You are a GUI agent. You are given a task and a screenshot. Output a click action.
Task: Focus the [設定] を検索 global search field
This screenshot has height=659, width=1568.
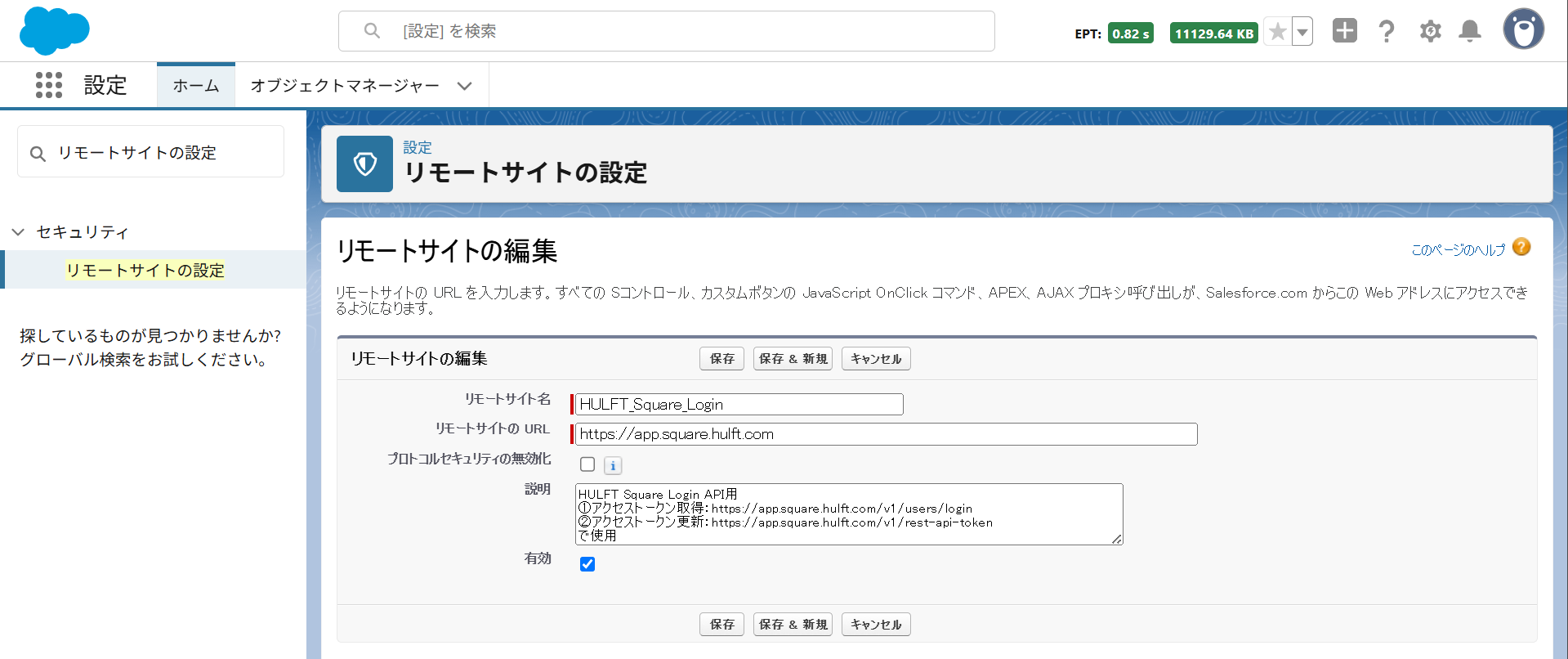point(667,31)
